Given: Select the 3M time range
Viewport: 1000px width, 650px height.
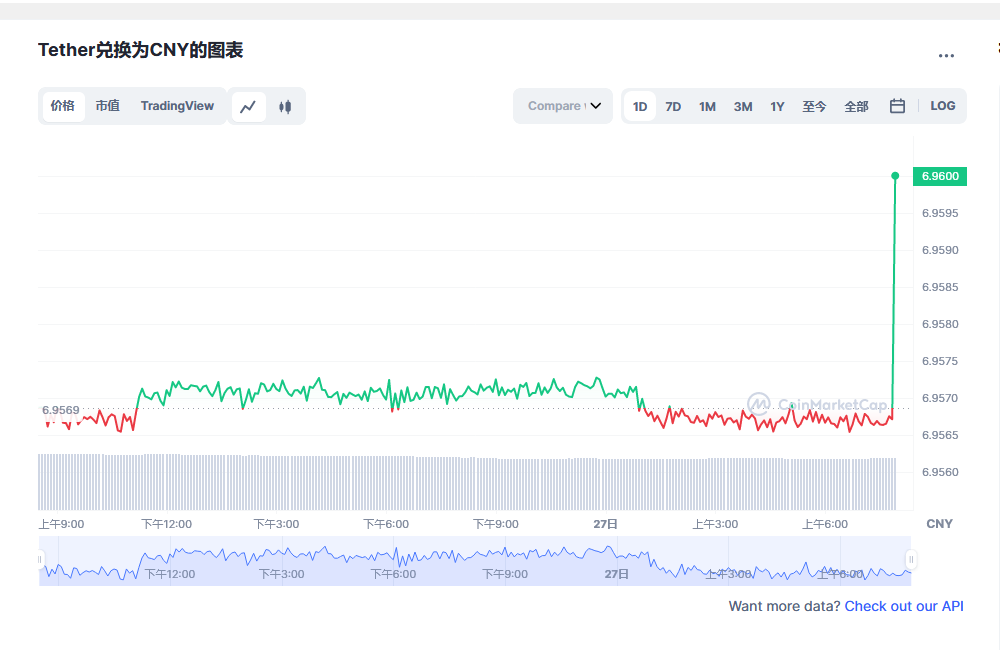Looking at the screenshot, I should [x=743, y=107].
